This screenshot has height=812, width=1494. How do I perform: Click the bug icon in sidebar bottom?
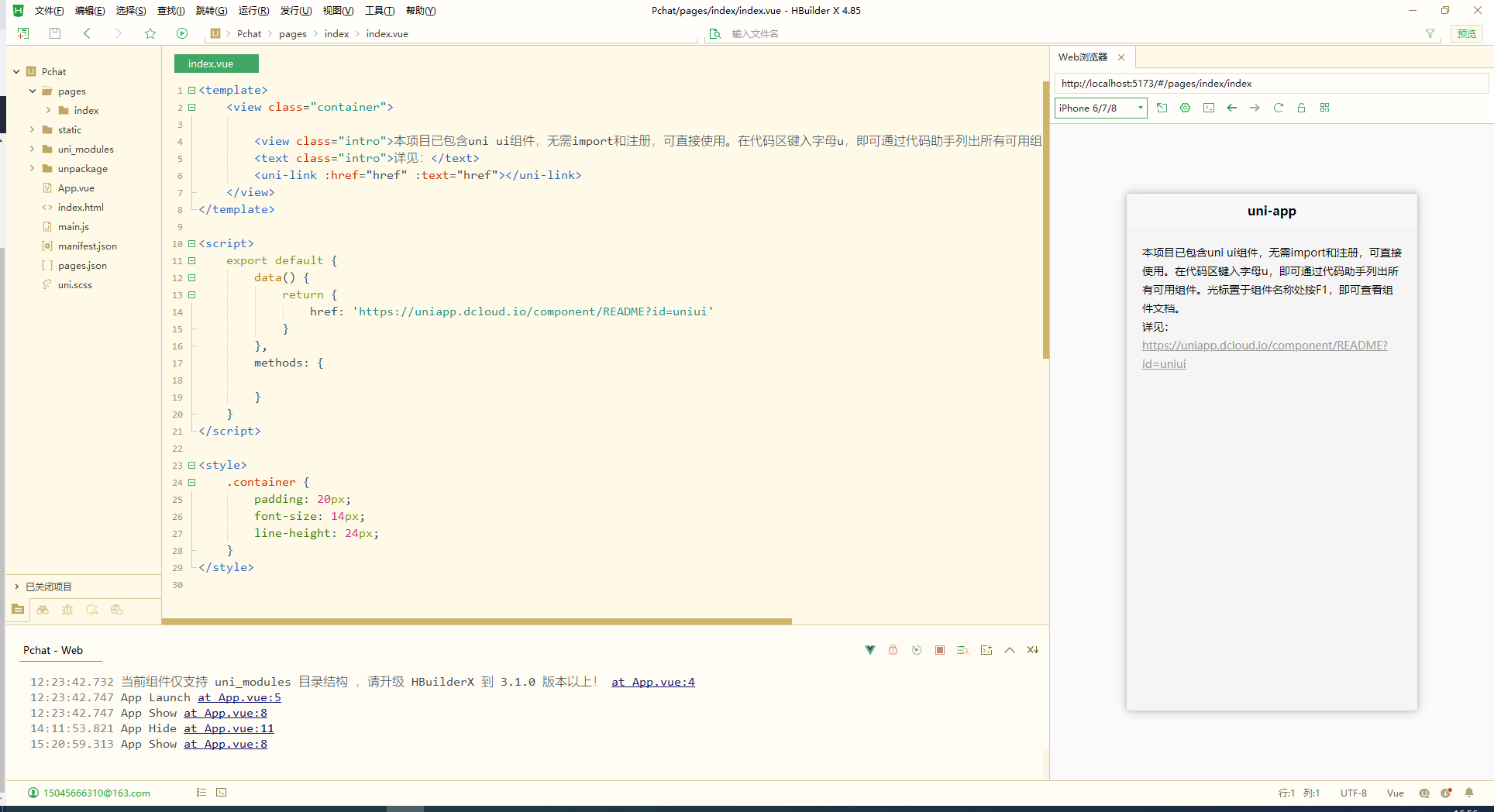67,610
